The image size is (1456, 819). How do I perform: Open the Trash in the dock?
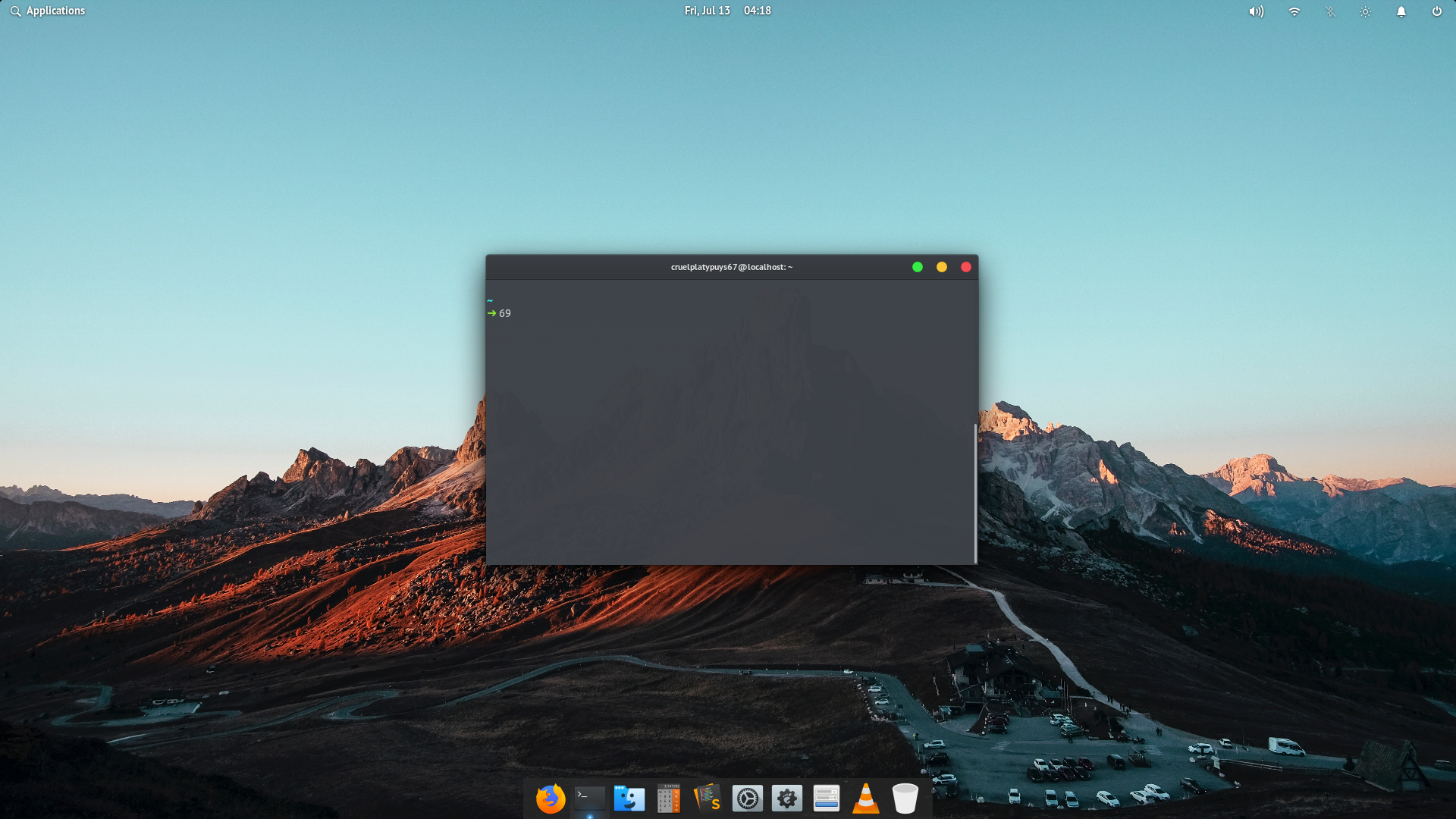(905, 799)
